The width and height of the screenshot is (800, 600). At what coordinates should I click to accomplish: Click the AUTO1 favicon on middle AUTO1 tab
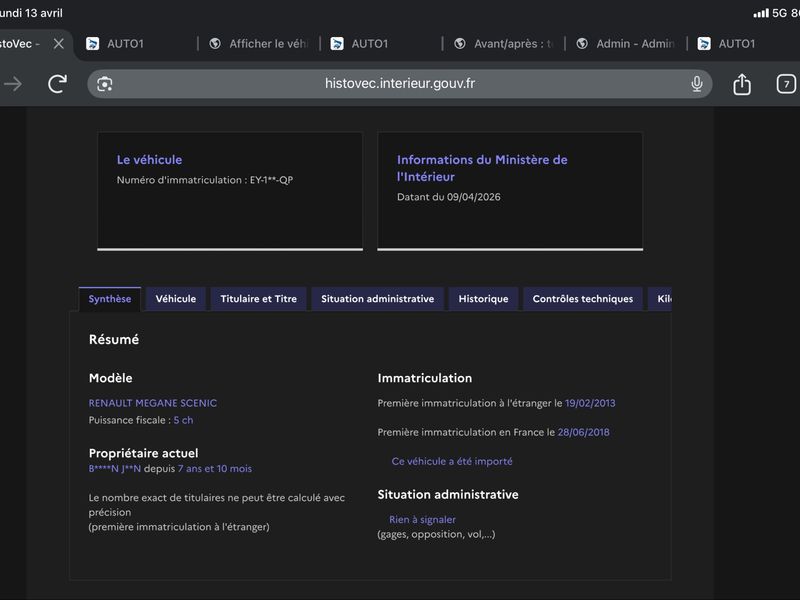pos(337,44)
